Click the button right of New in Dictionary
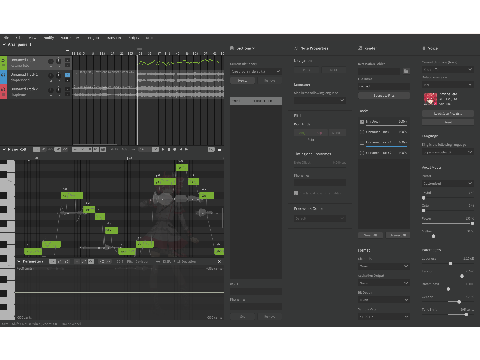The width and height of the screenshot is (480, 360). [269, 81]
